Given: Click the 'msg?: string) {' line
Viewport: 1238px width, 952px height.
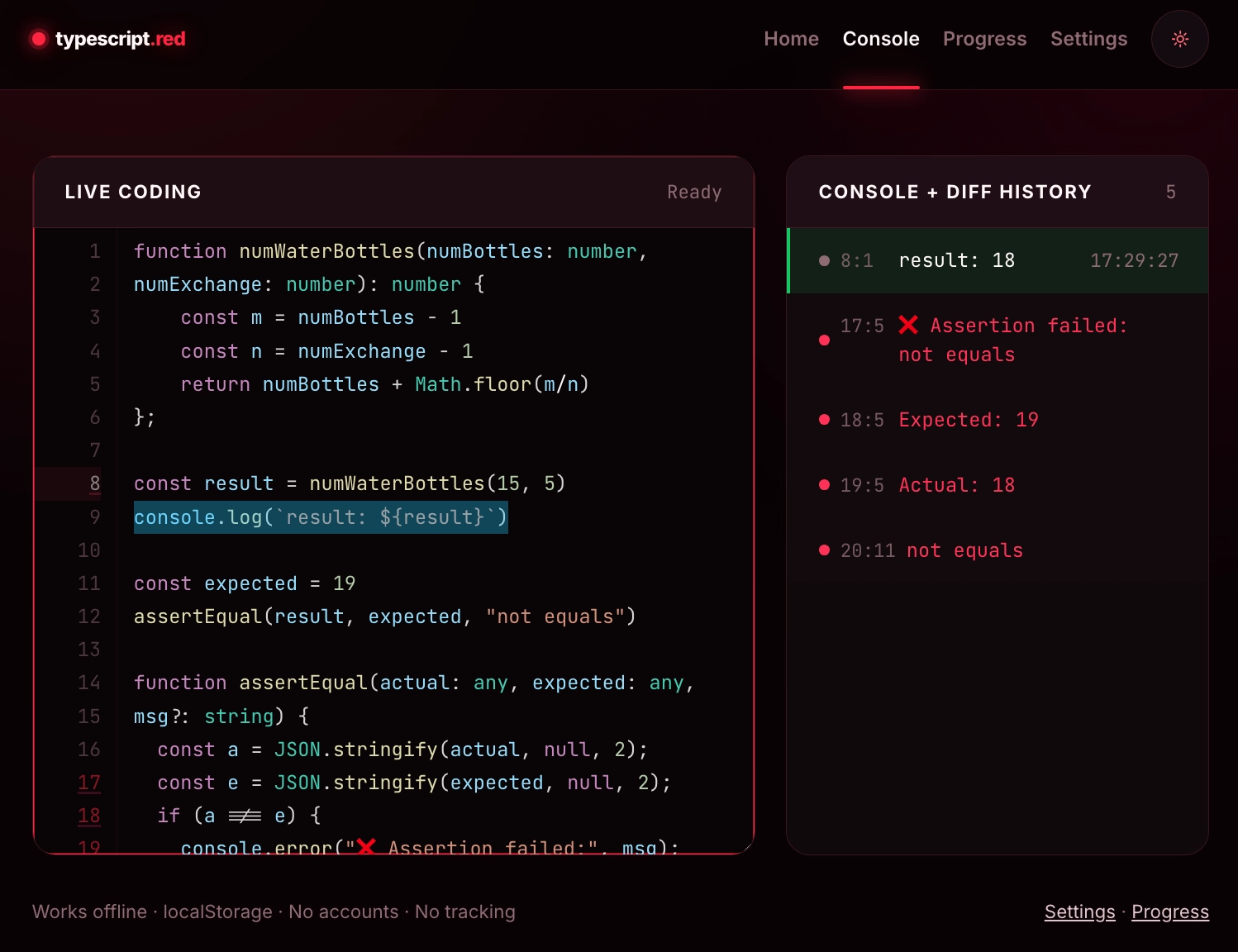Looking at the screenshot, I should pos(221,716).
